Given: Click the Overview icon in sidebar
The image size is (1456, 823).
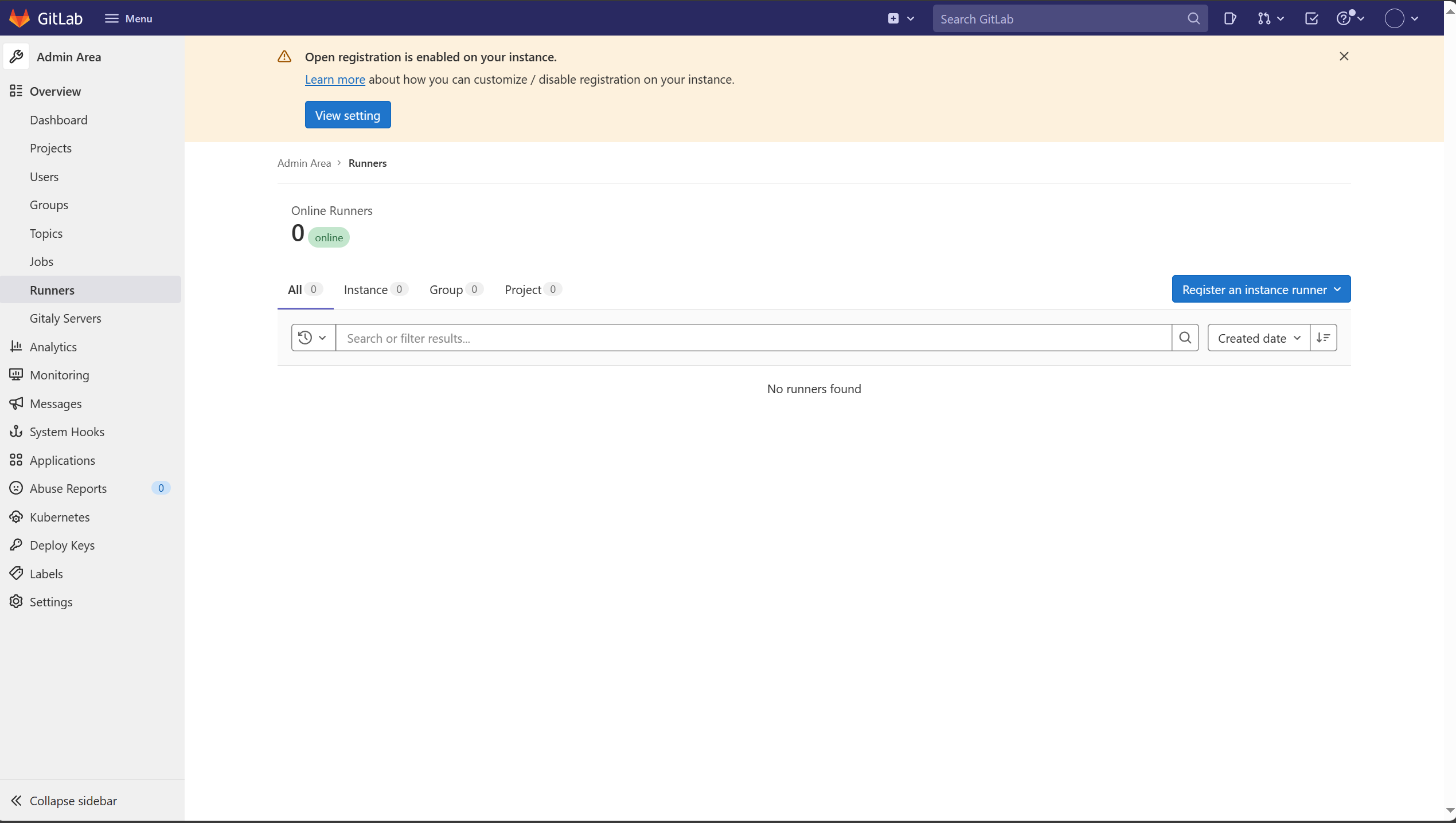Looking at the screenshot, I should click(x=16, y=91).
